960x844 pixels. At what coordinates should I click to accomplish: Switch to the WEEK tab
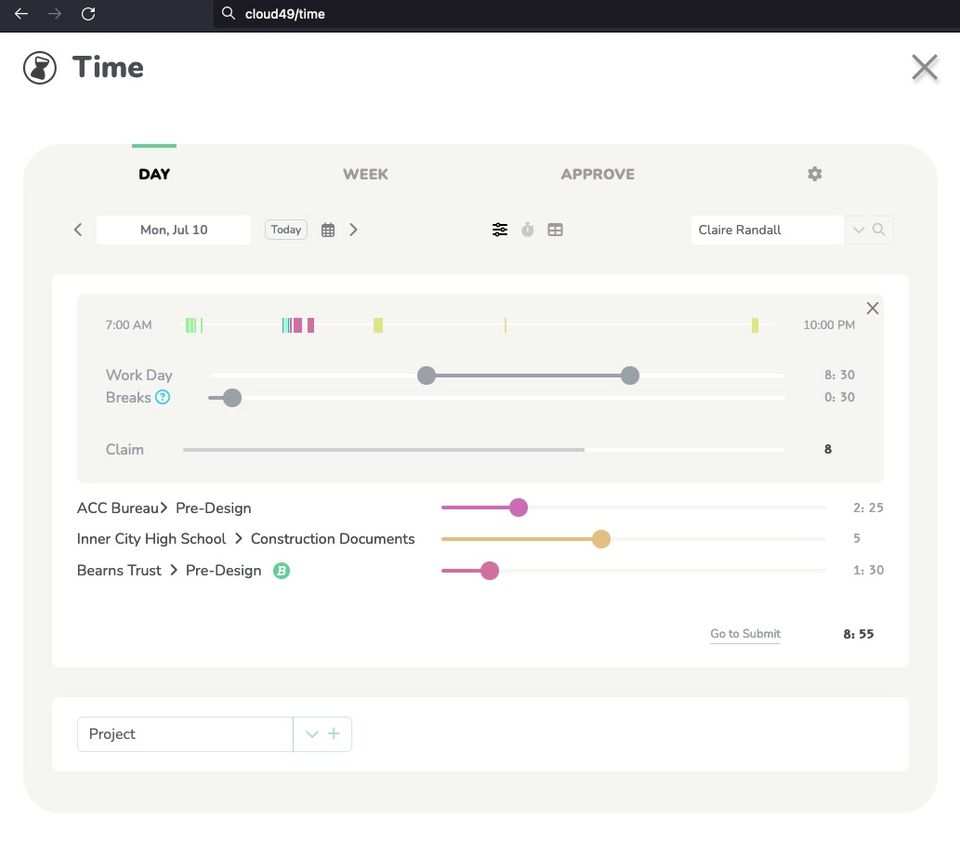[x=365, y=174]
